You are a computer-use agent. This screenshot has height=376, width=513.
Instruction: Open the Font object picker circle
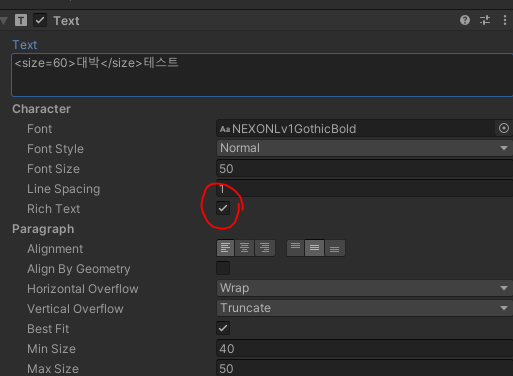pos(504,128)
